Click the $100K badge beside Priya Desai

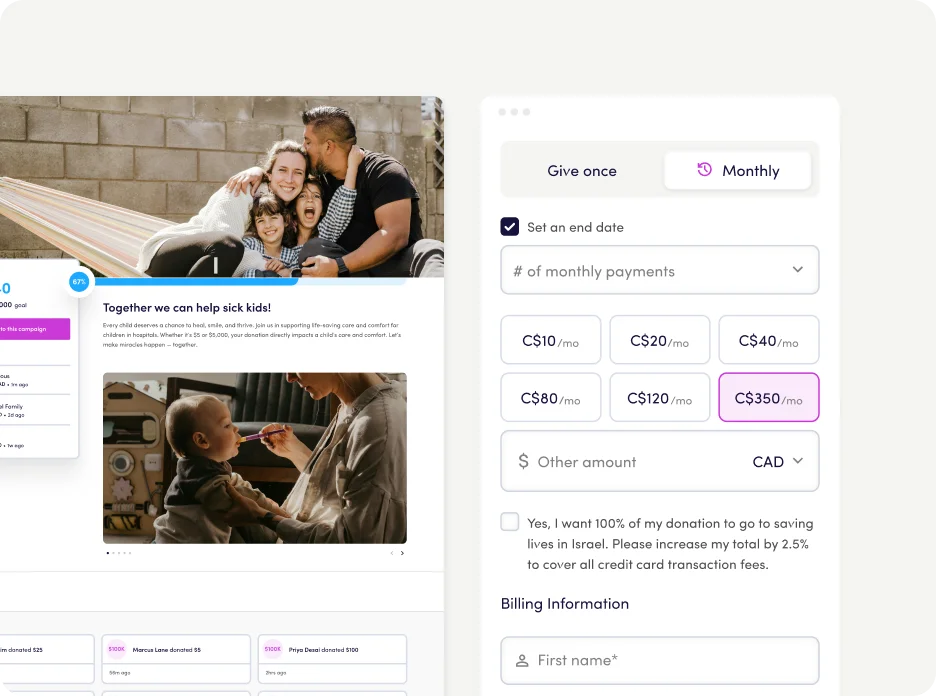(x=273, y=649)
